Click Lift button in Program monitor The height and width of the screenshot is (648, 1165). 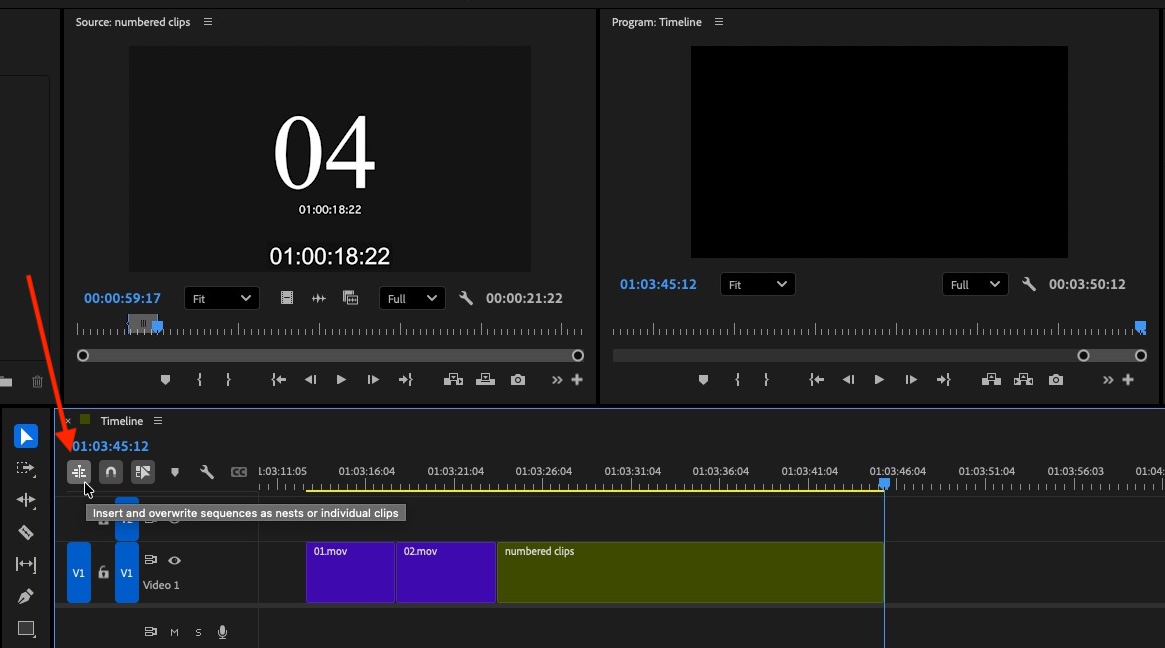point(991,380)
